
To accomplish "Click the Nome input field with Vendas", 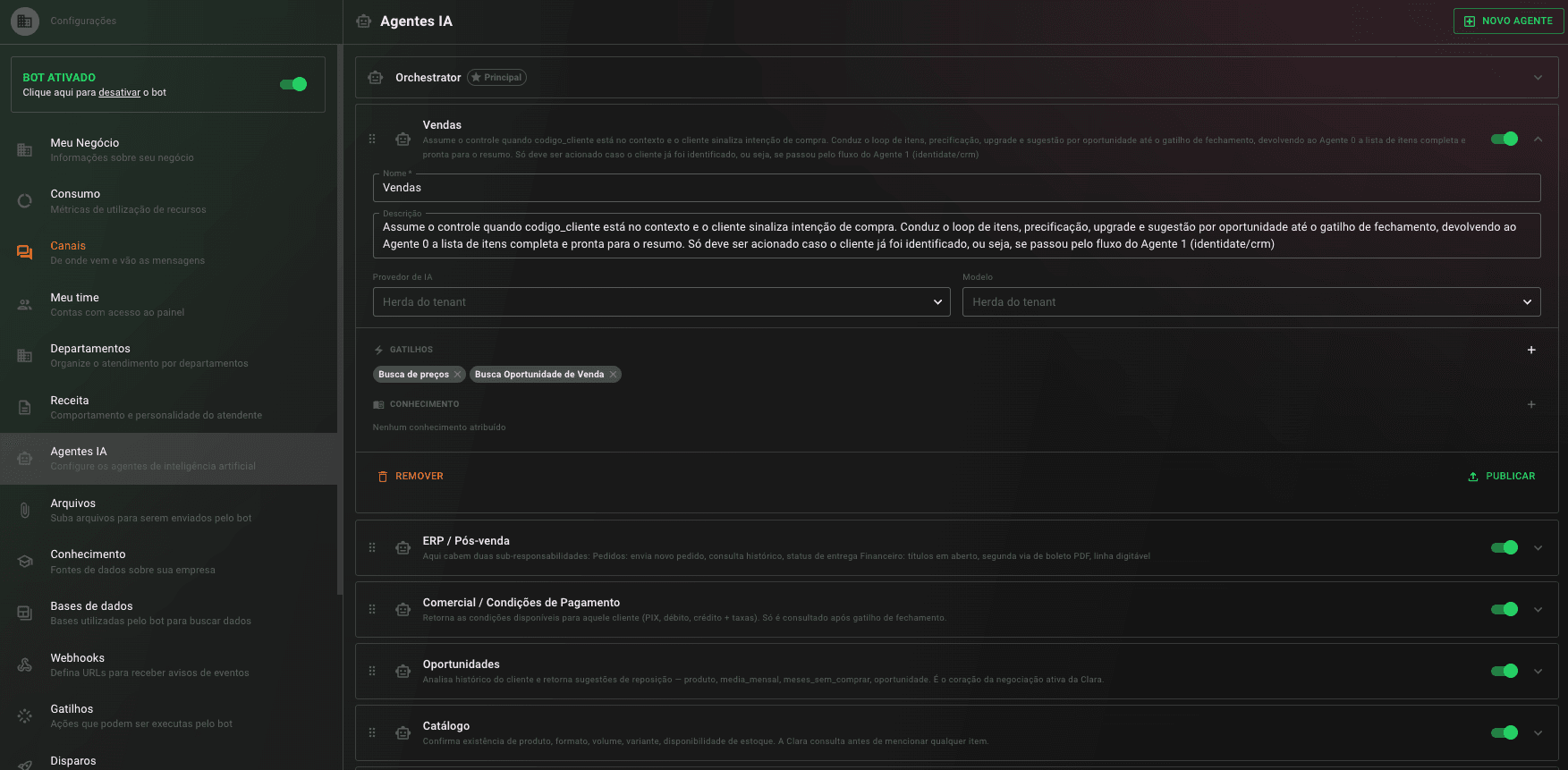I will (956, 188).
